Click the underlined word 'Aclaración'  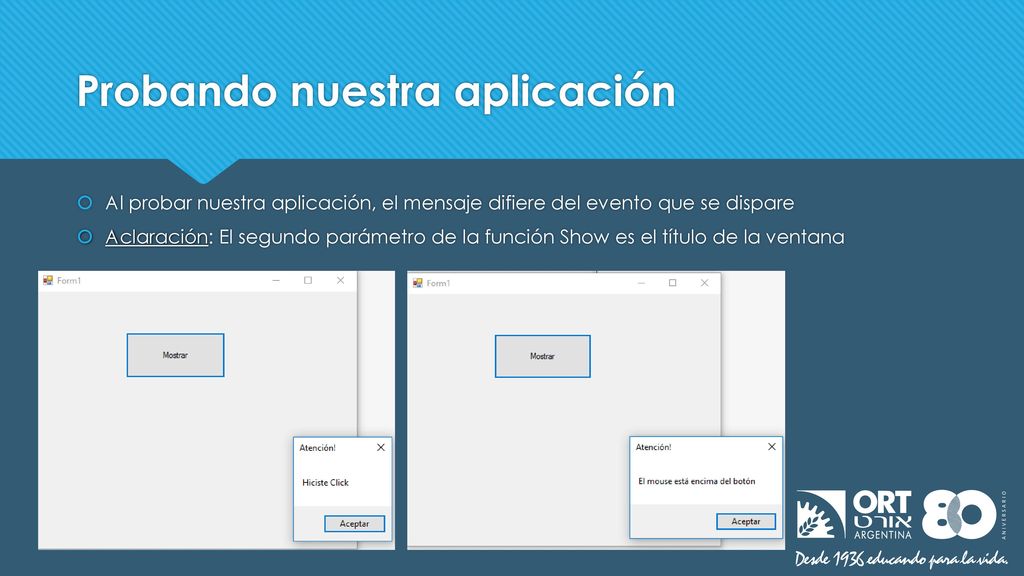pyautogui.click(x=157, y=236)
